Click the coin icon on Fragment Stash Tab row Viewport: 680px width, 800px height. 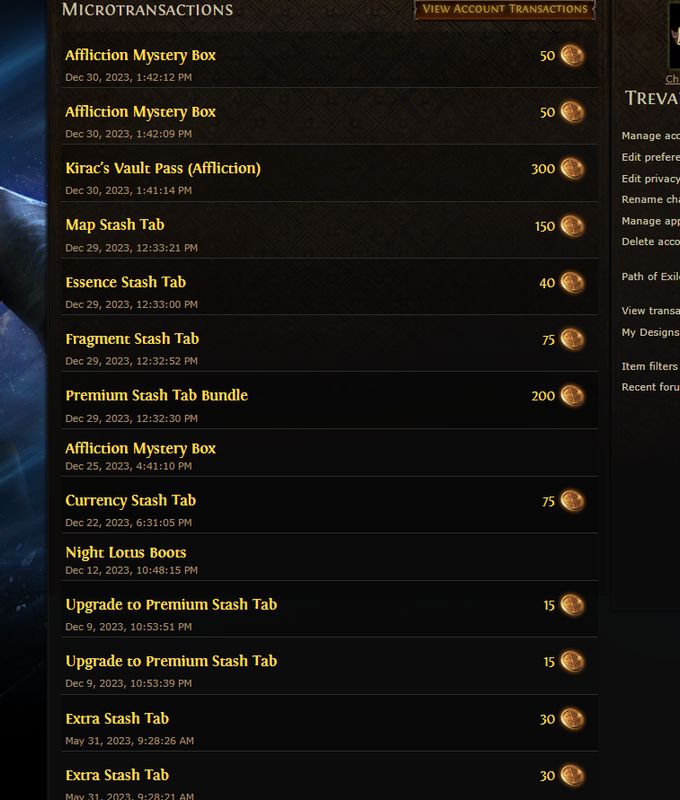pyautogui.click(x=572, y=339)
